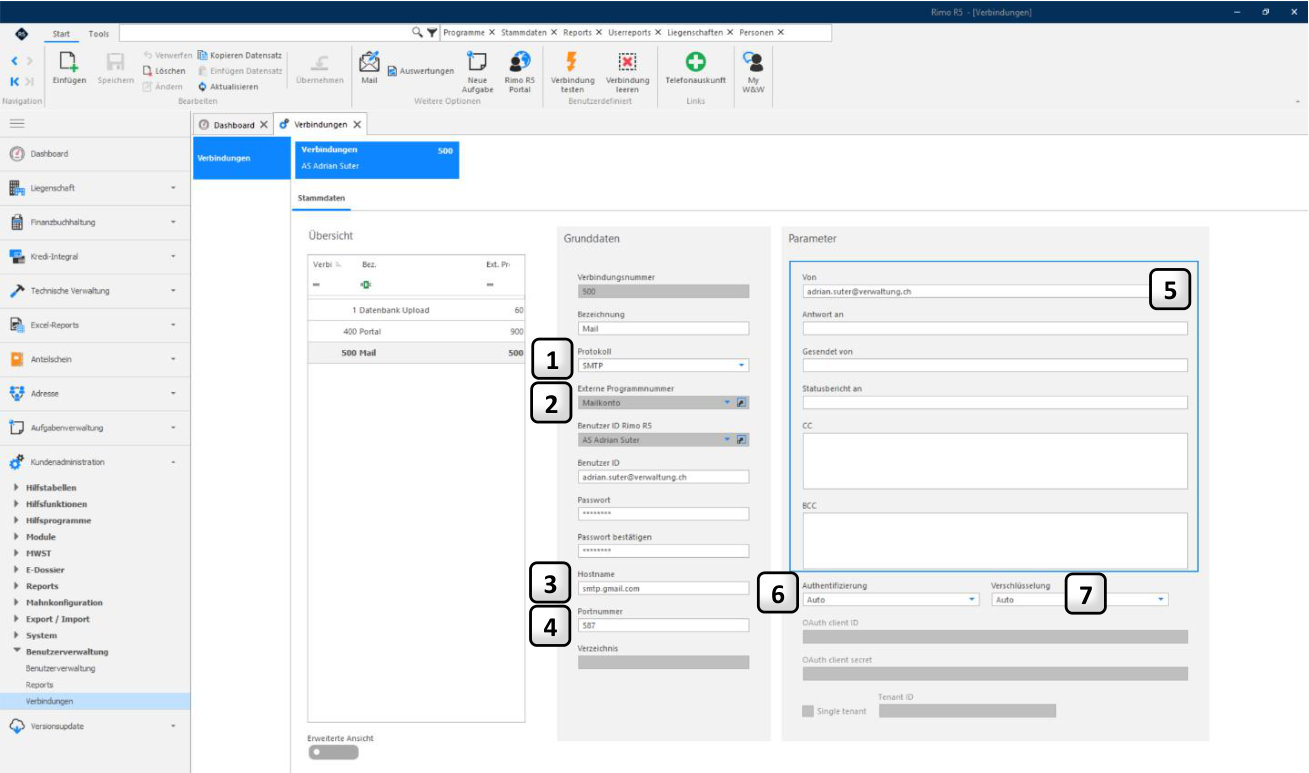Image resolution: width=1309 pixels, height=773 pixels.
Task: Toggle the Erweiterte Ansicht switch
Action: 333,752
